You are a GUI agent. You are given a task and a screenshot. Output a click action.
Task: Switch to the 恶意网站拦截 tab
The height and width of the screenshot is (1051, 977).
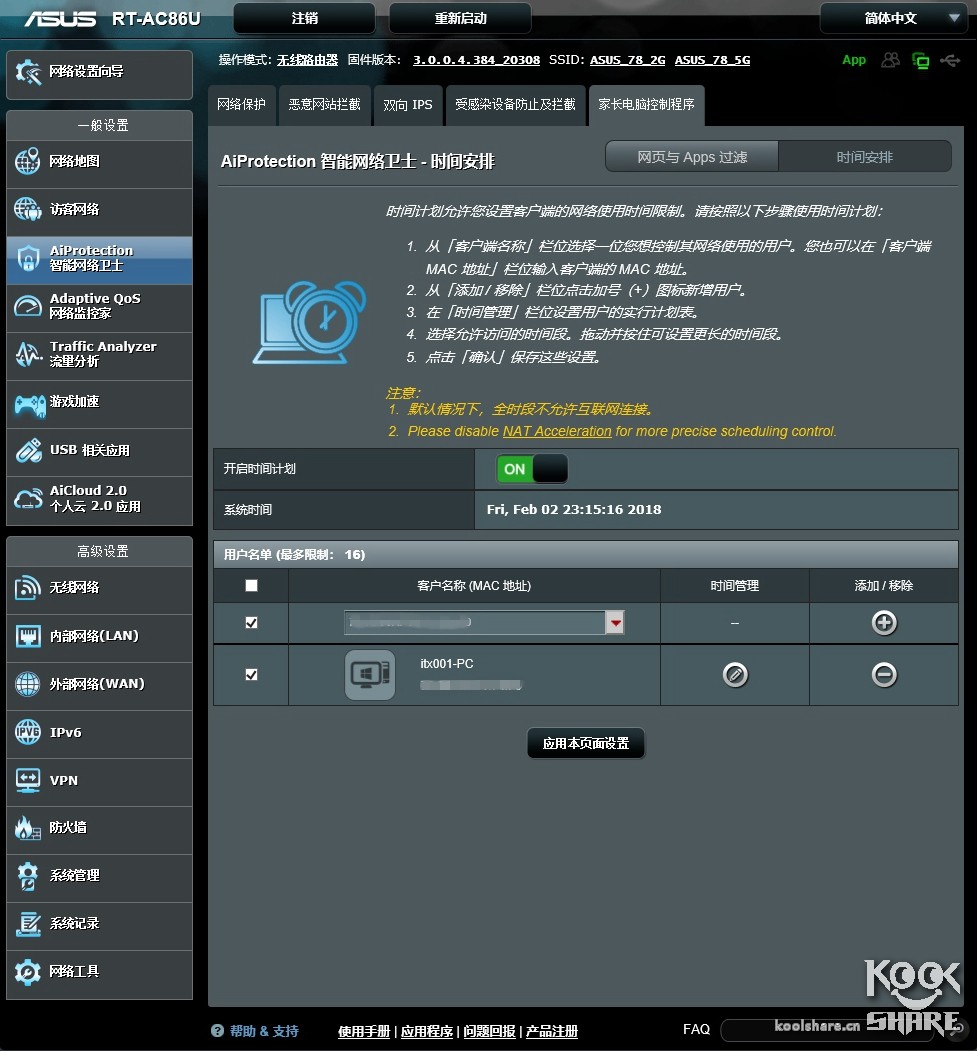(x=324, y=105)
